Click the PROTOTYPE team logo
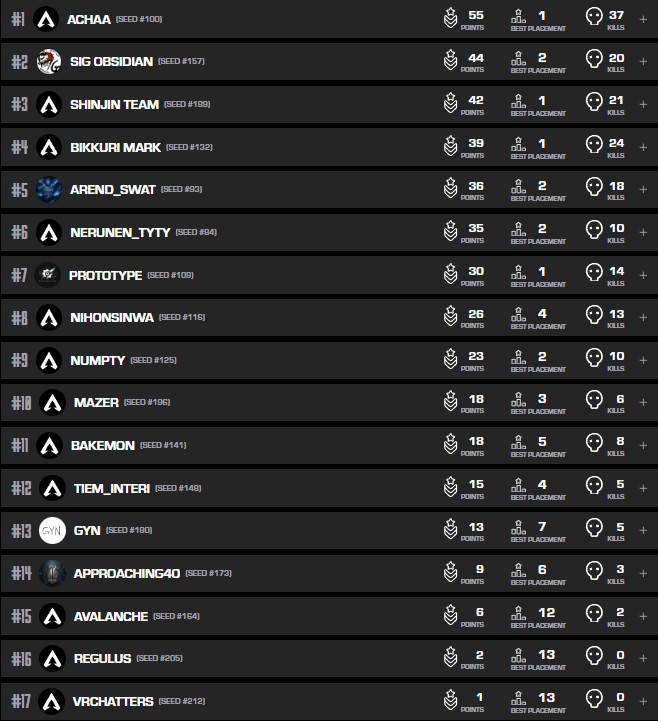 (48, 275)
